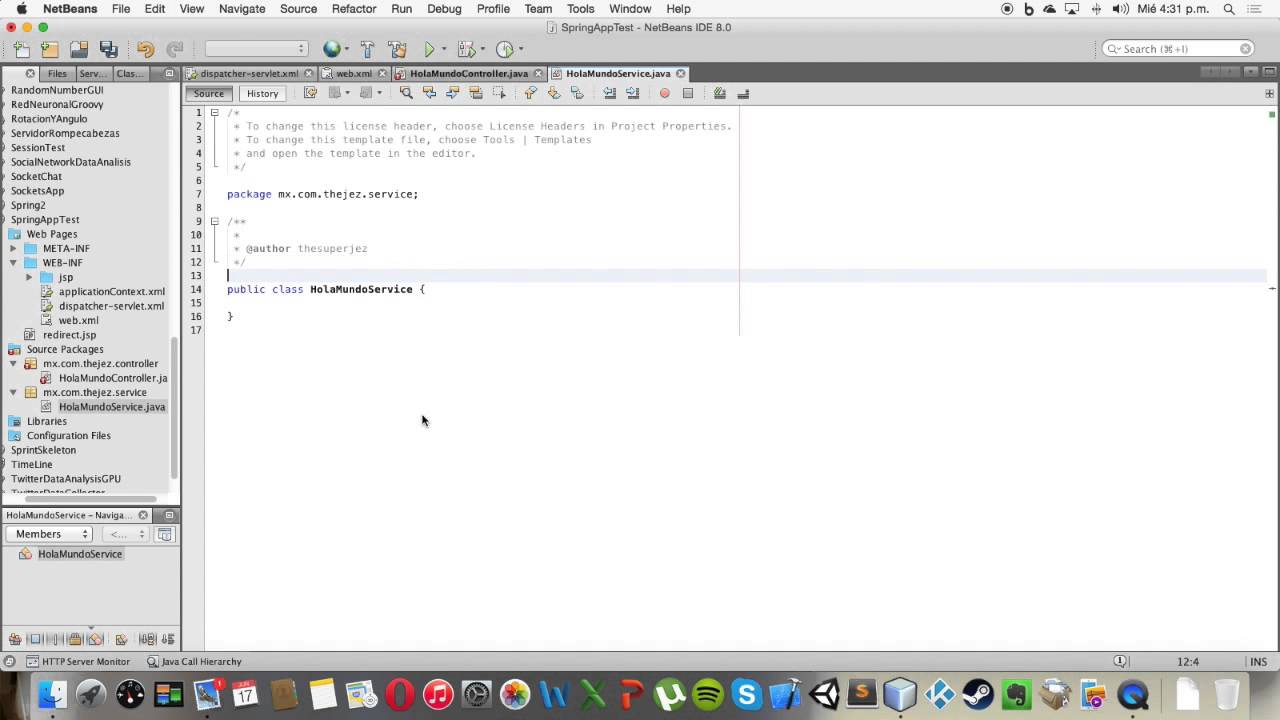
Task: Expand the jsp folder node
Action: pyautogui.click(x=29, y=277)
